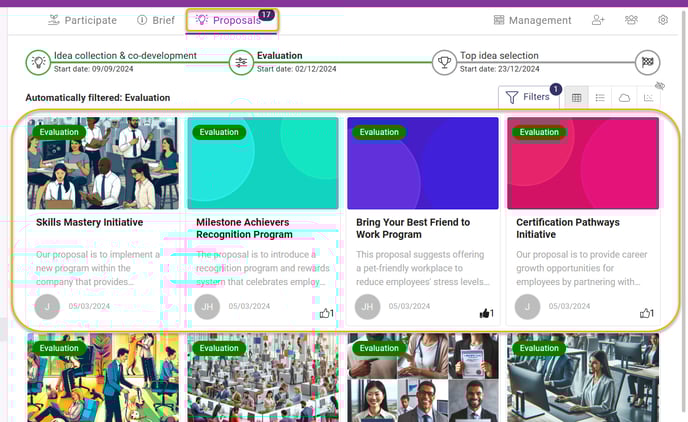Image resolution: width=688 pixels, height=422 pixels.
Task: Open the Management link
Action: [x=532, y=20]
